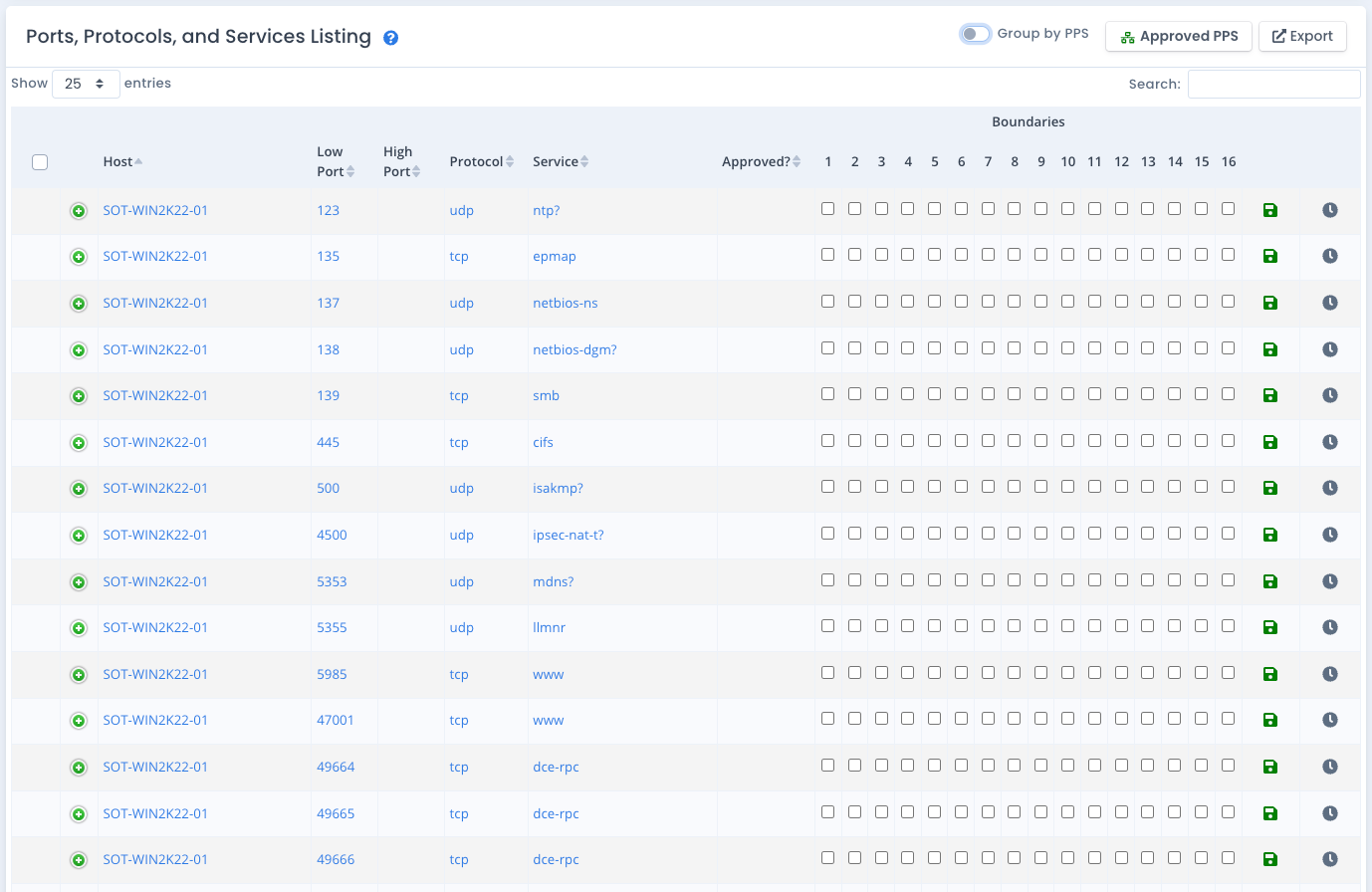Expand row details for port 49664 dce-rpc

point(79,768)
